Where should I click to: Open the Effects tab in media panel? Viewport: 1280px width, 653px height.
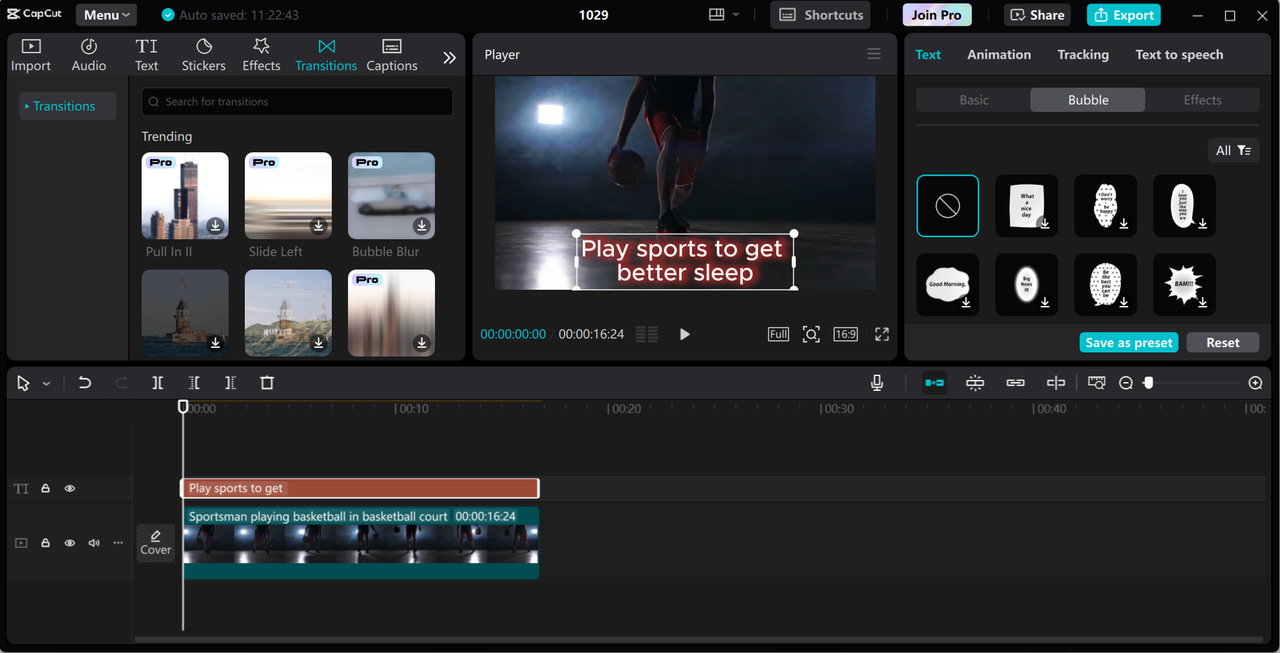tap(261, 55)
